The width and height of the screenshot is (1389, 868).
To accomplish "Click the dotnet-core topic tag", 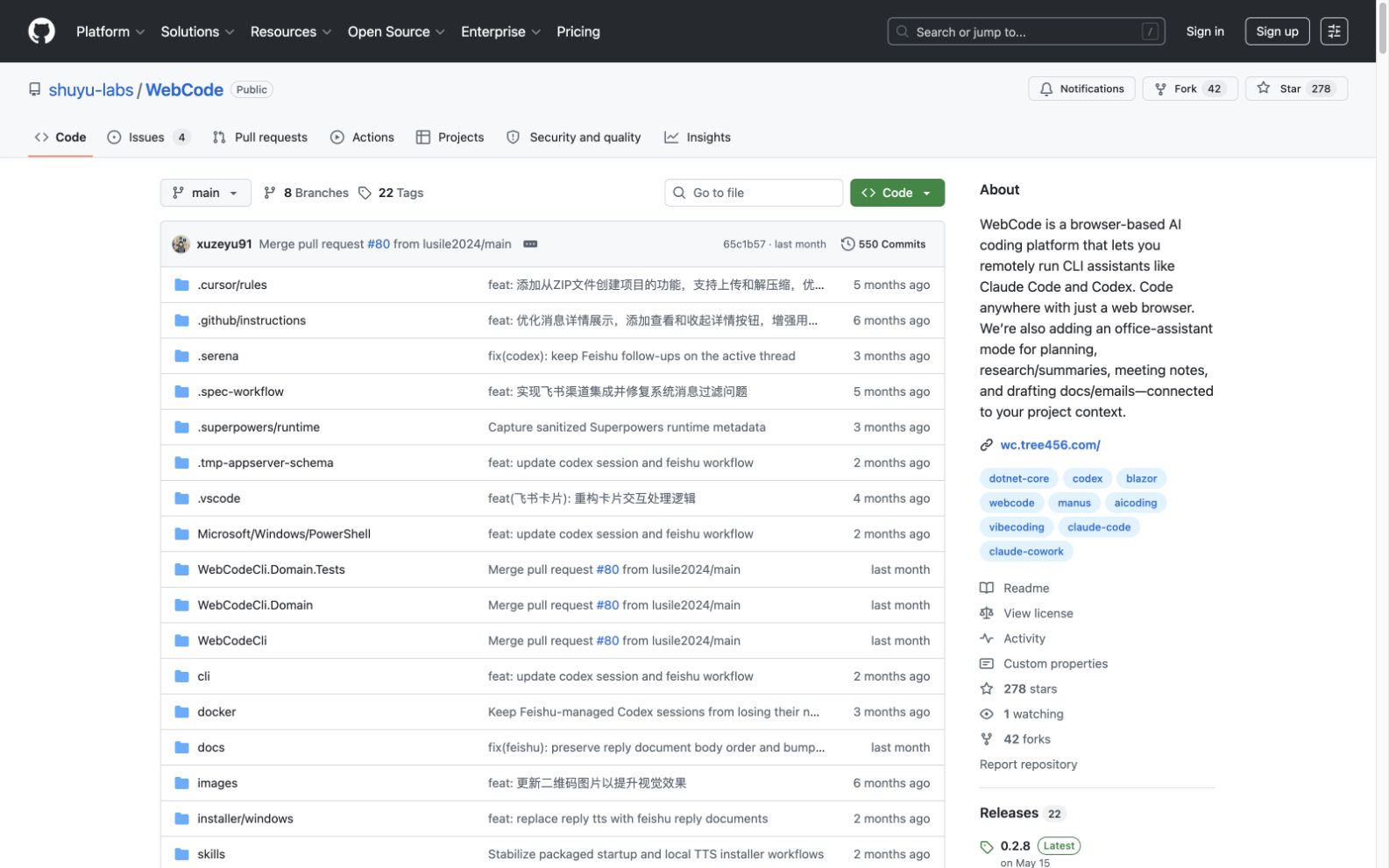I will click(x=1018, y=479).
